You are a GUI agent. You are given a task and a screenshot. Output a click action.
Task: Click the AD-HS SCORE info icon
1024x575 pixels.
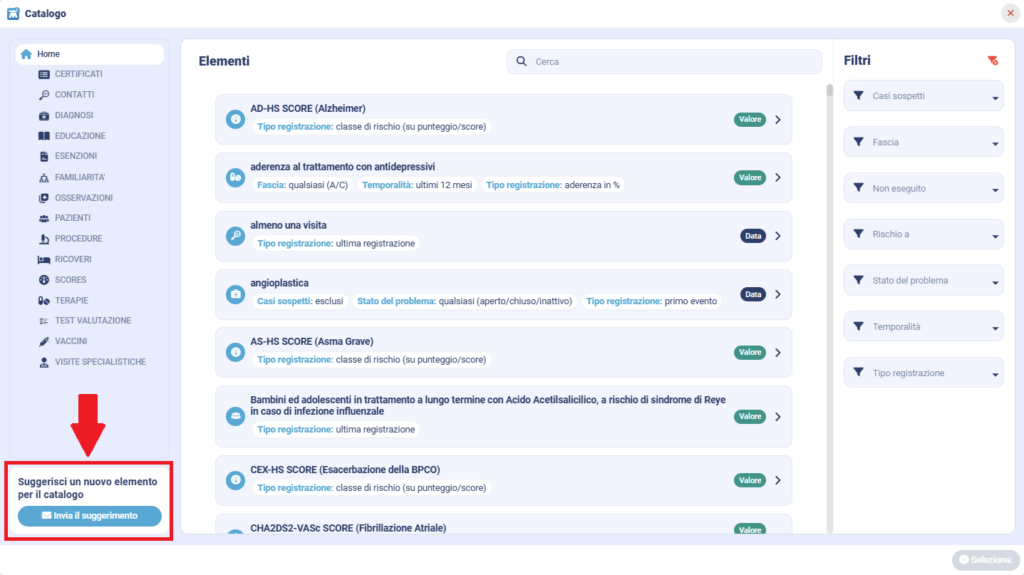[235, 120]
